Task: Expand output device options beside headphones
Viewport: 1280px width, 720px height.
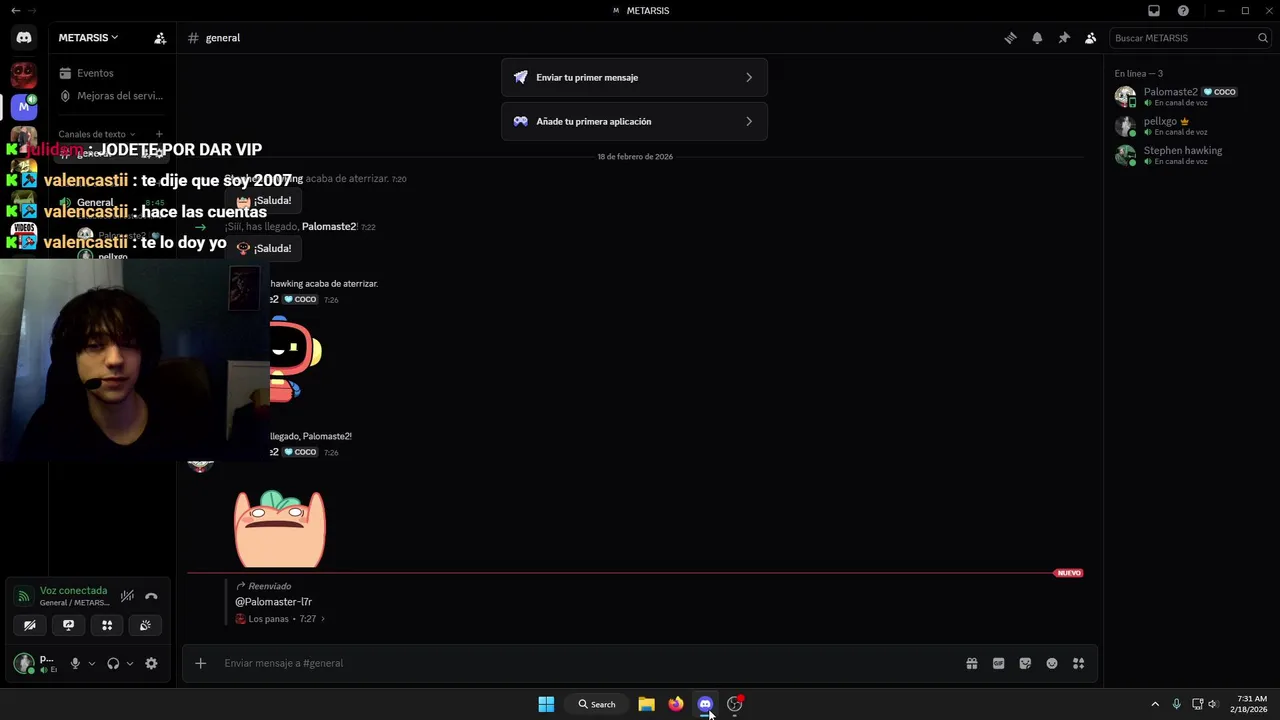Action: 129,663
